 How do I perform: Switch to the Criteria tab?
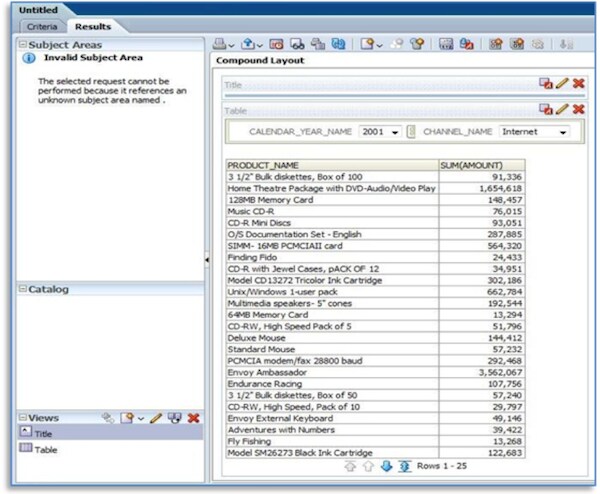point(42,27)
